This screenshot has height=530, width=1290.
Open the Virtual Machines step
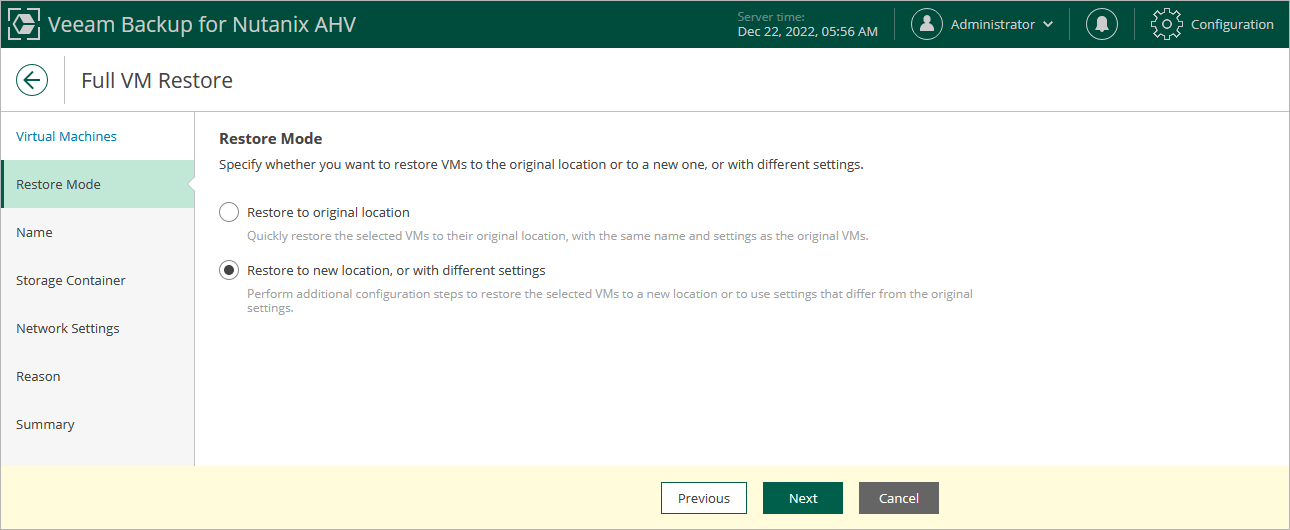97,136
